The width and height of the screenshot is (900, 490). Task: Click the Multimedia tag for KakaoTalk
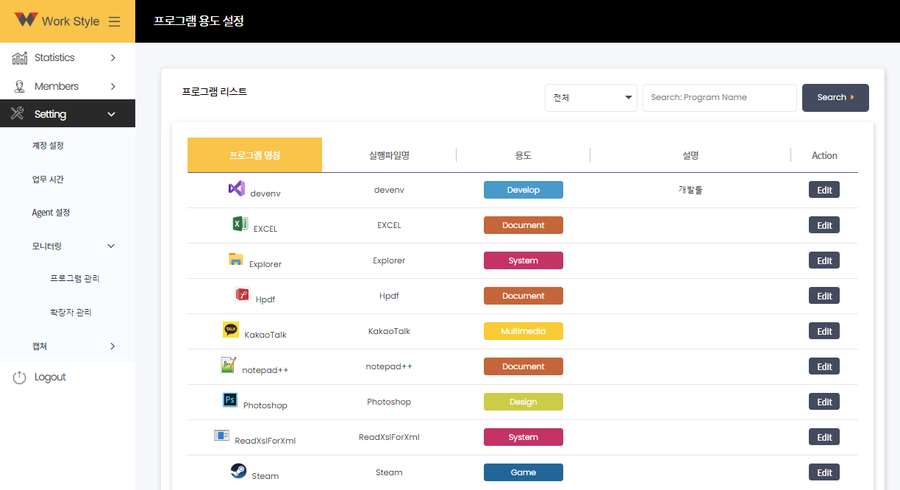[x=523, y=331]
